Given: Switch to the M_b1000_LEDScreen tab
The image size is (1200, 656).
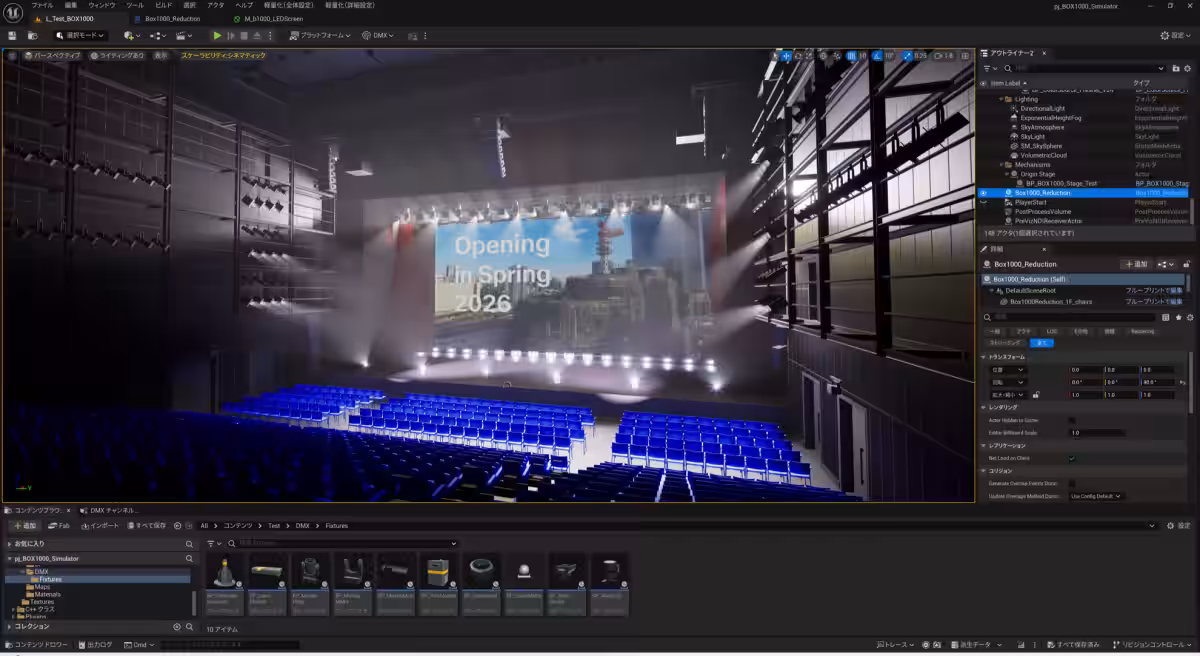Looking at the screenshot, I should (x=273, y=19).
